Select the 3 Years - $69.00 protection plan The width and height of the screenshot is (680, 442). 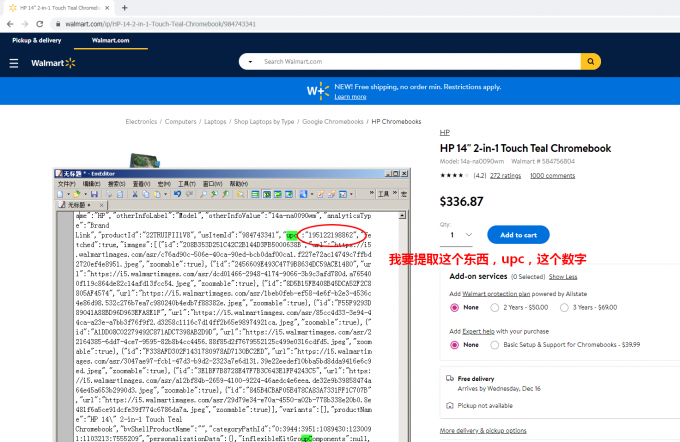click(x=564, y=308)
